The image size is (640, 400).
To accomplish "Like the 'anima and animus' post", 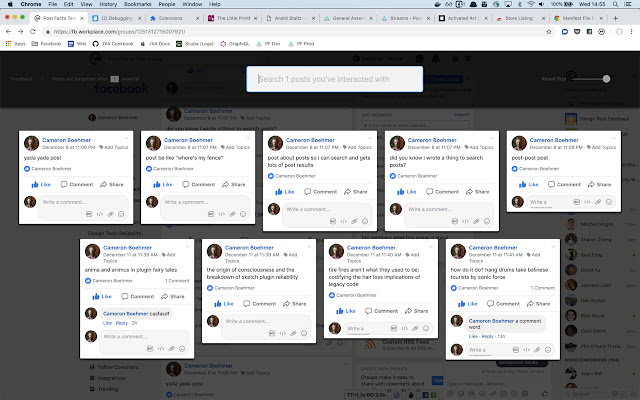I will click(x=102, y=296).
